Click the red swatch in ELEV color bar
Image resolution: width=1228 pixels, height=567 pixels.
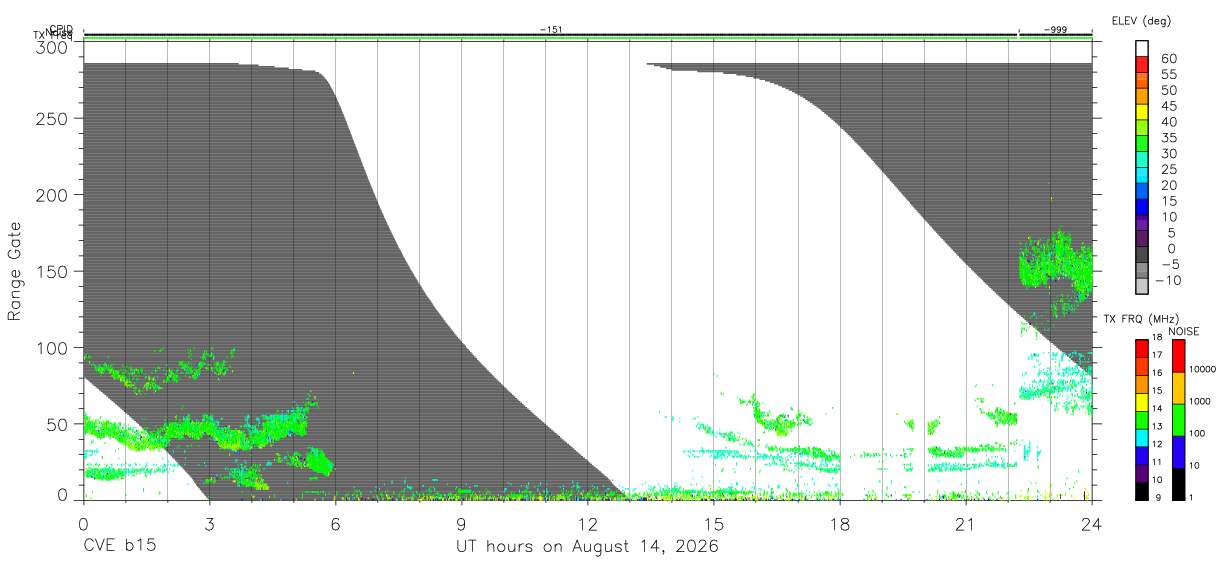click(1142, 64)
